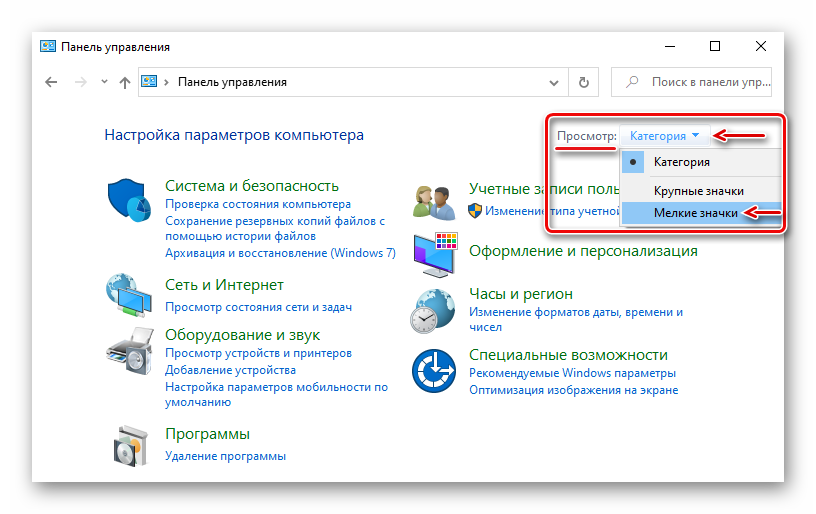Click the User Accounts people icon

pos(434,203)
